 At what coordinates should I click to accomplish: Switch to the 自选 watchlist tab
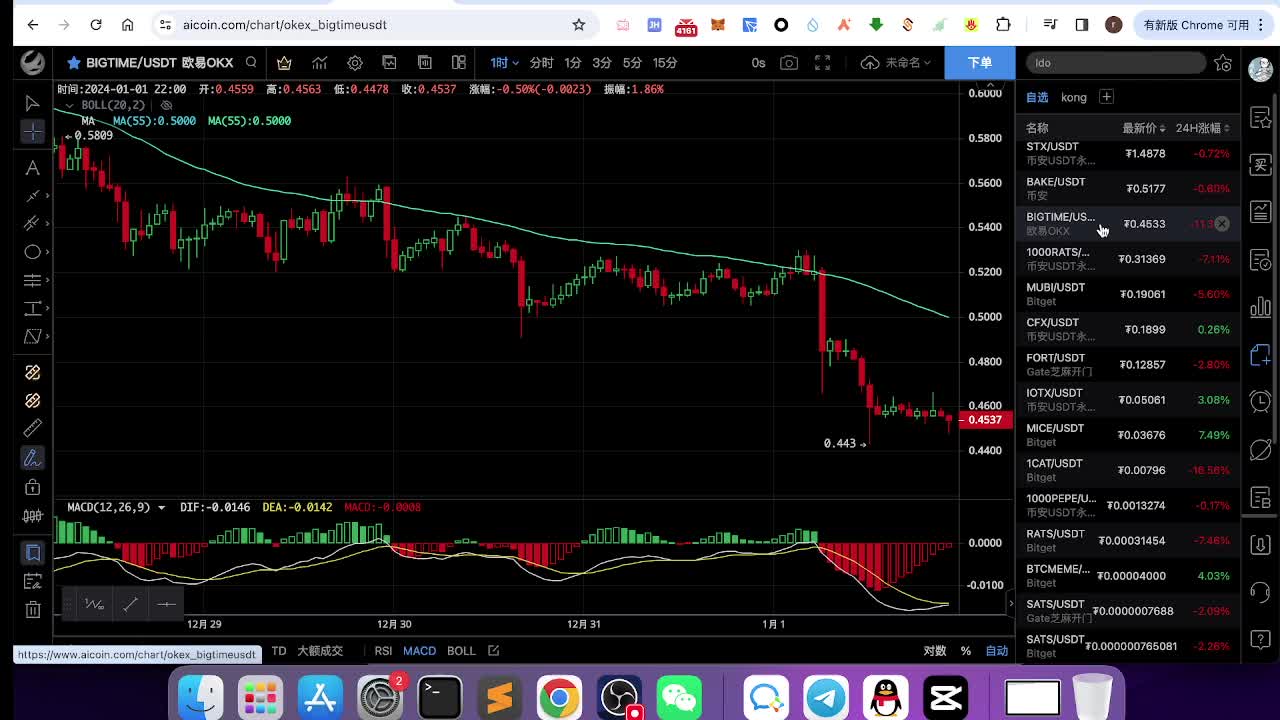[x=1037, y=97]
